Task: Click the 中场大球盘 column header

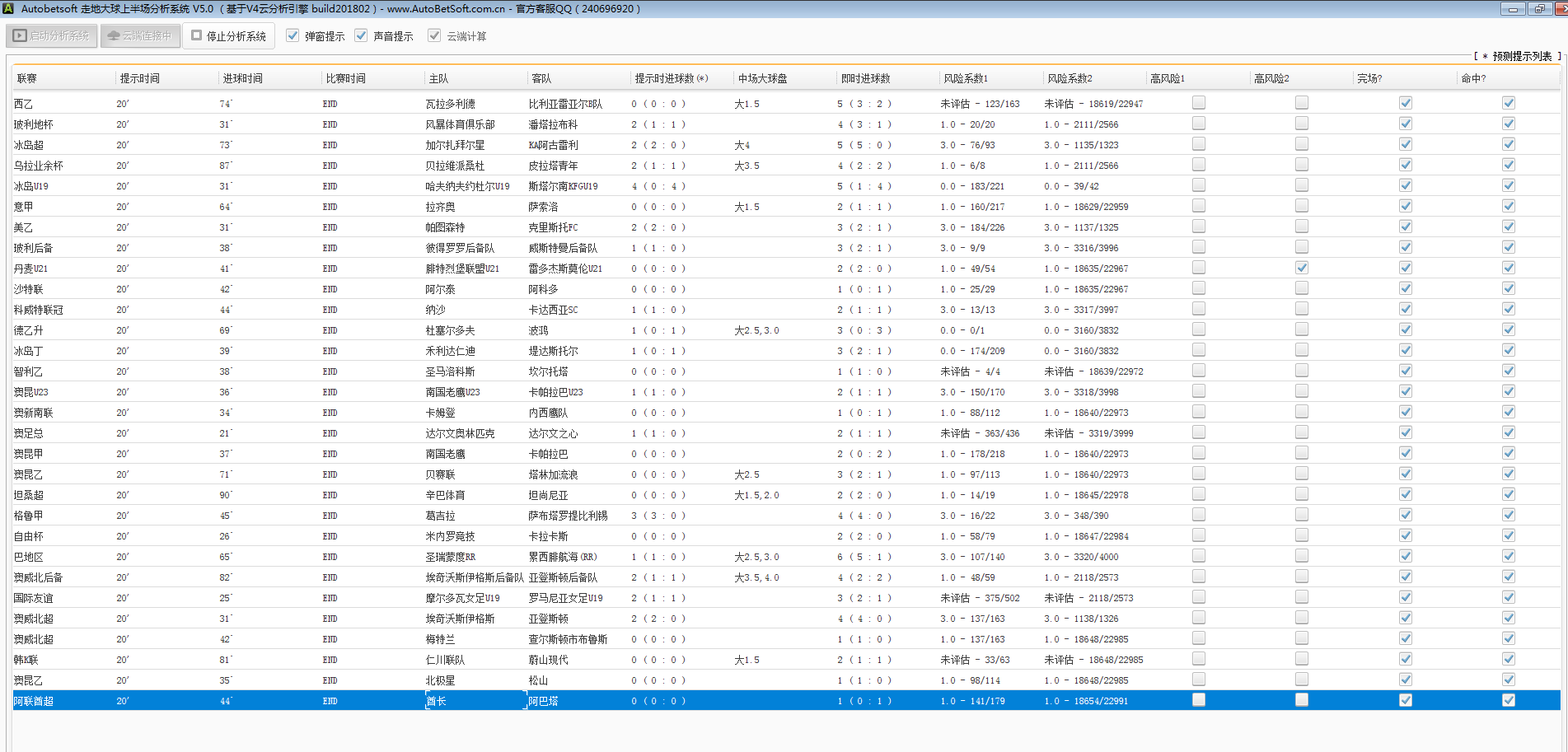Action: click(762, 78)
